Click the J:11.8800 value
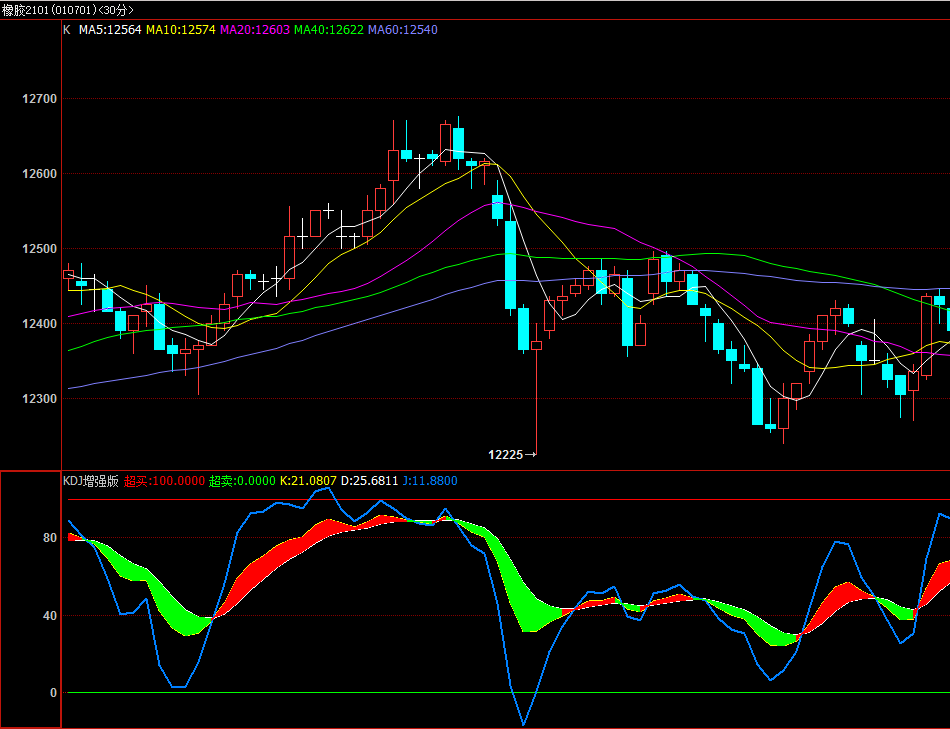Viewport: 950px width, 729px height. pyautogui.click(x=430, y=481)
